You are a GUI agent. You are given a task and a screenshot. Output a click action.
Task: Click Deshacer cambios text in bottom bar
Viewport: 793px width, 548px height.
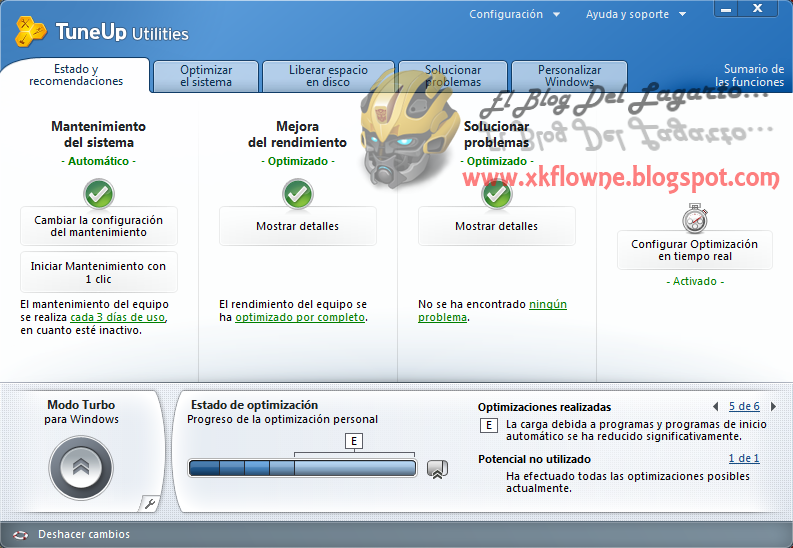84,534
